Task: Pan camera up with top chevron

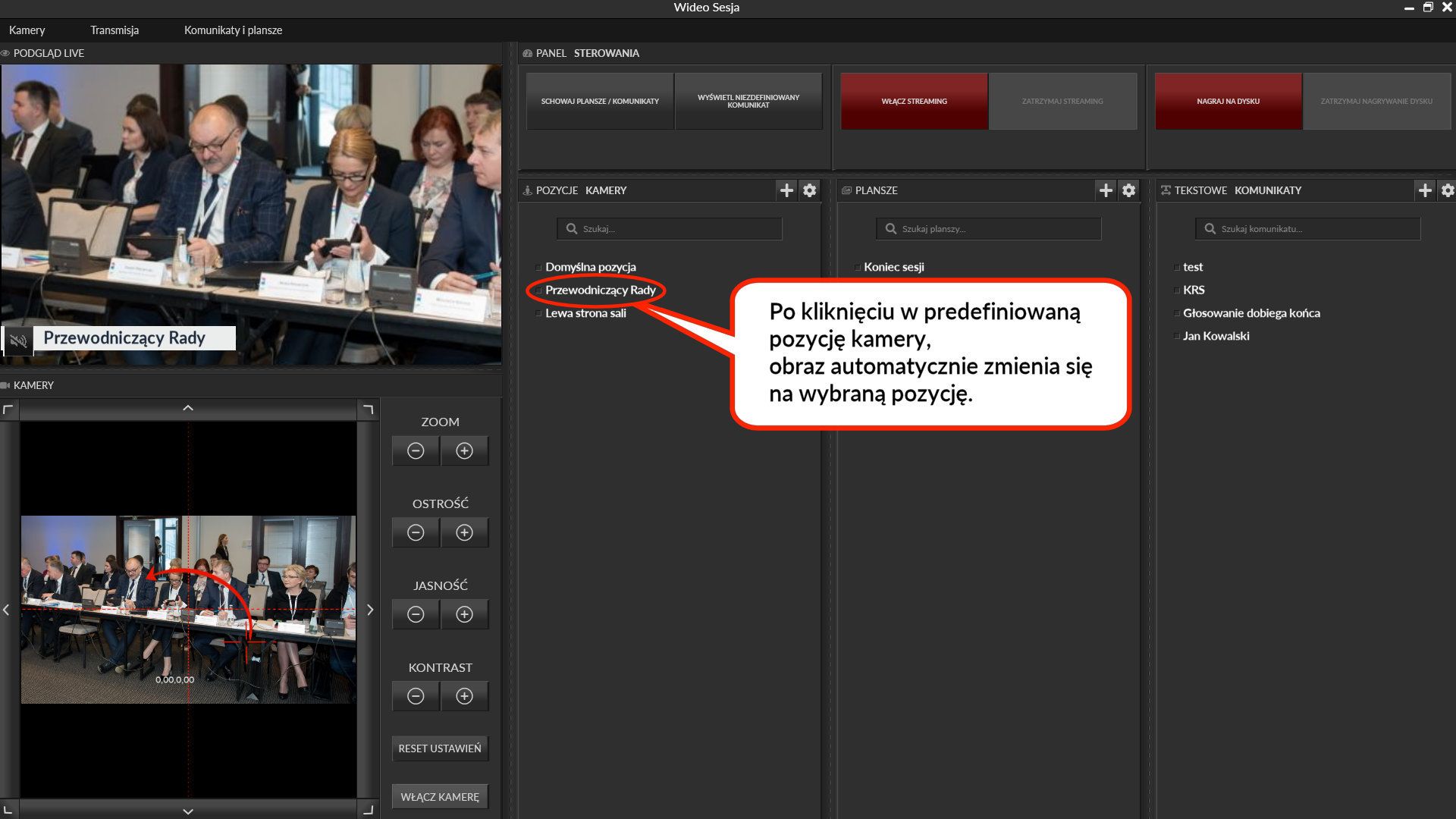Action: click(x=188, y=409)
